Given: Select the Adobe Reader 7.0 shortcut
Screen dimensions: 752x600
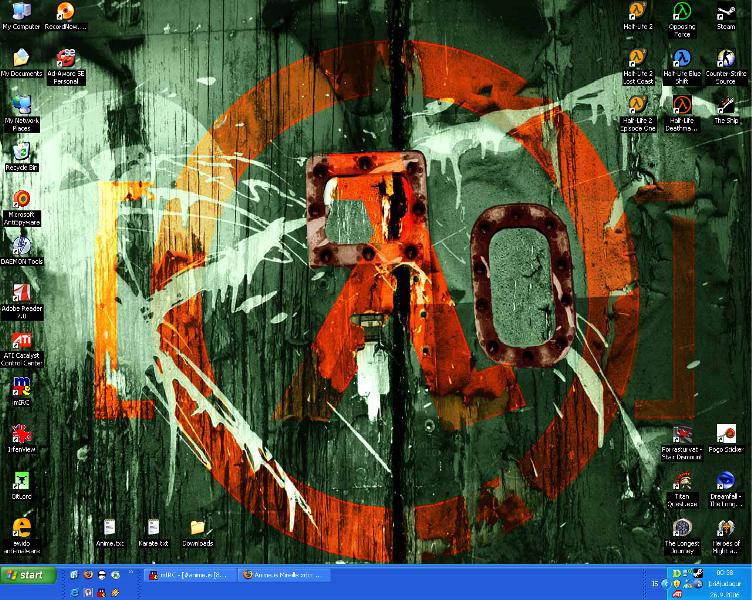Looking at the screenshot, I should [21, 302].
